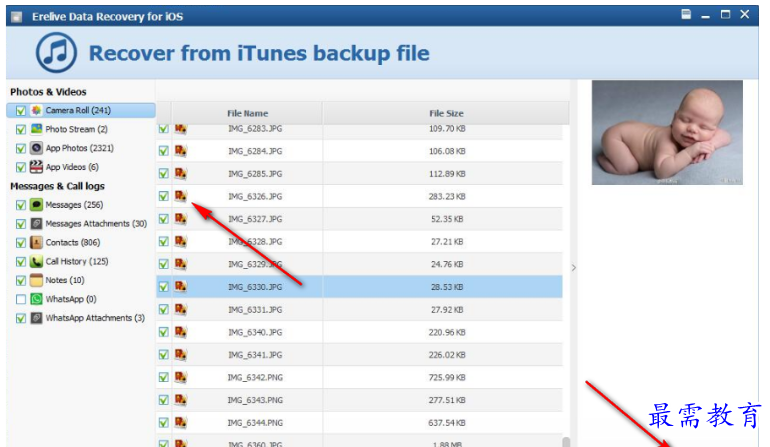The width and height of the screenshot is (770, 447).
Task: Uncheck the App Videos checkbox
Action: [x=21, y=168]
